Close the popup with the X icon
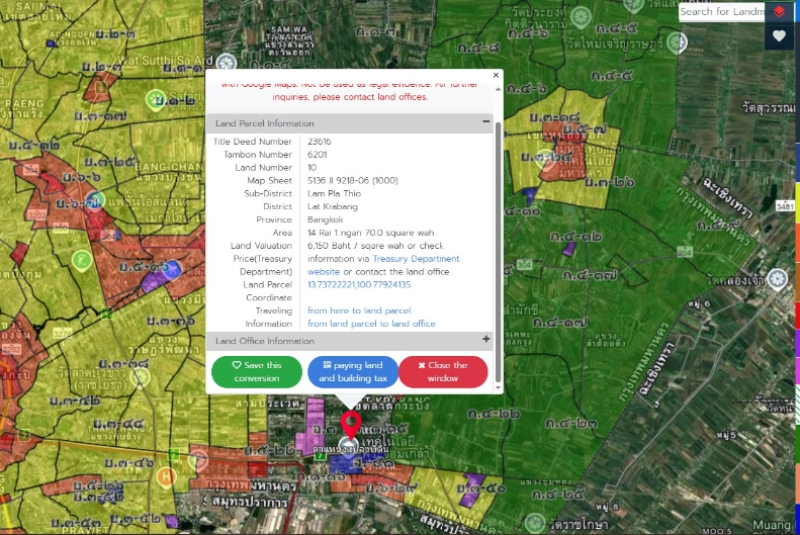Image resolution: width=800 pixels, height=535 pixels. tap(496, 75)
